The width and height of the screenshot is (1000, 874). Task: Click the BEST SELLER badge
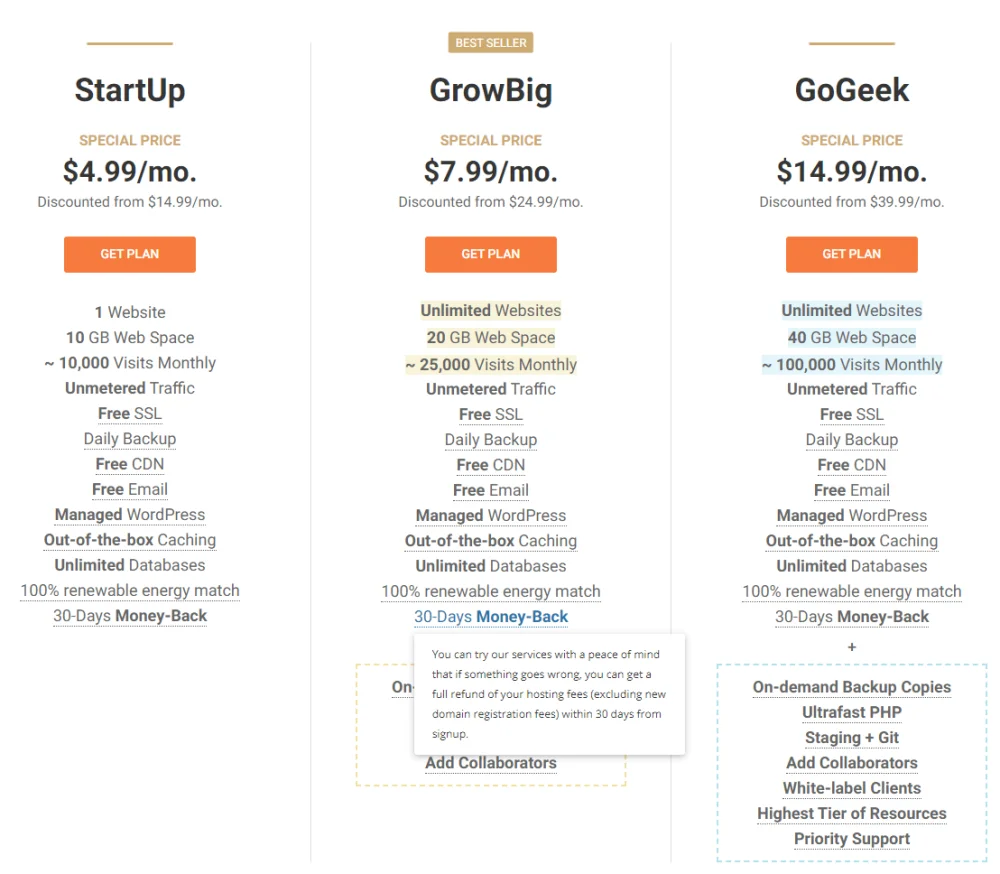point(490,43)
